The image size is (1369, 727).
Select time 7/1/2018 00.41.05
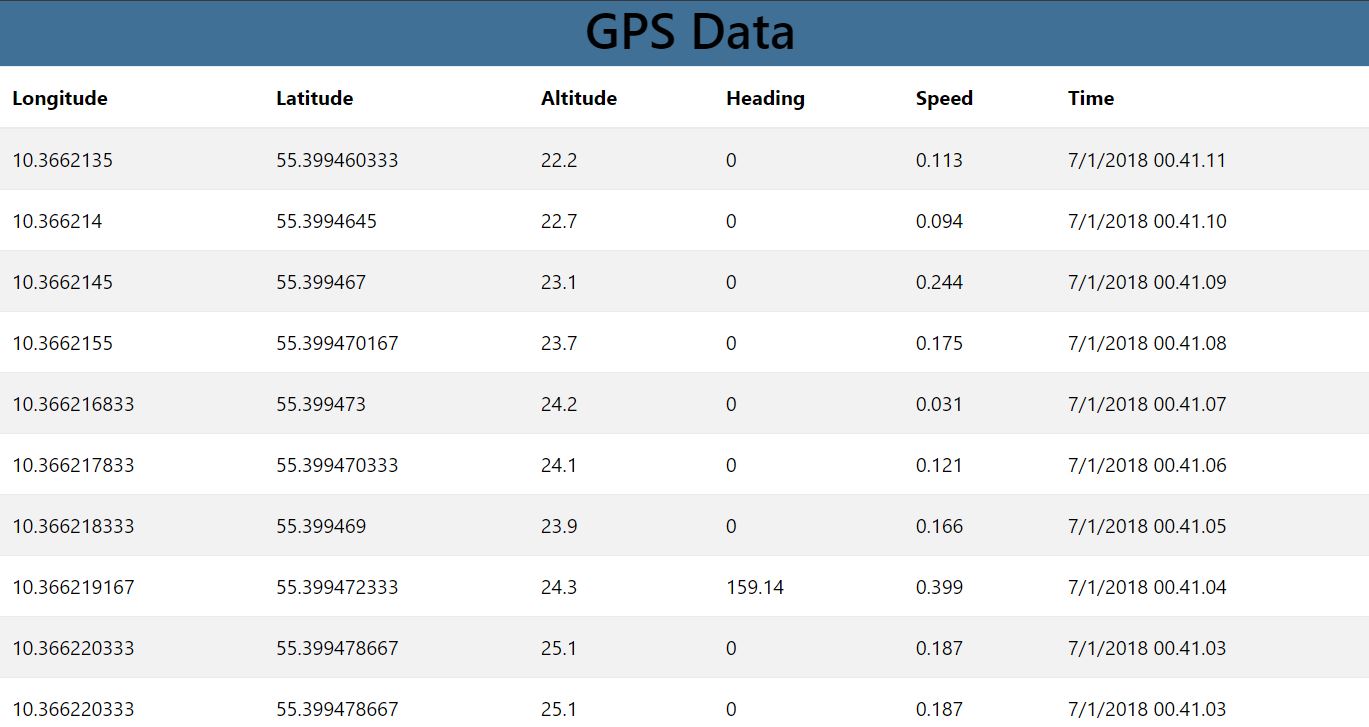pyautogui.click(x=1147, y=526)
